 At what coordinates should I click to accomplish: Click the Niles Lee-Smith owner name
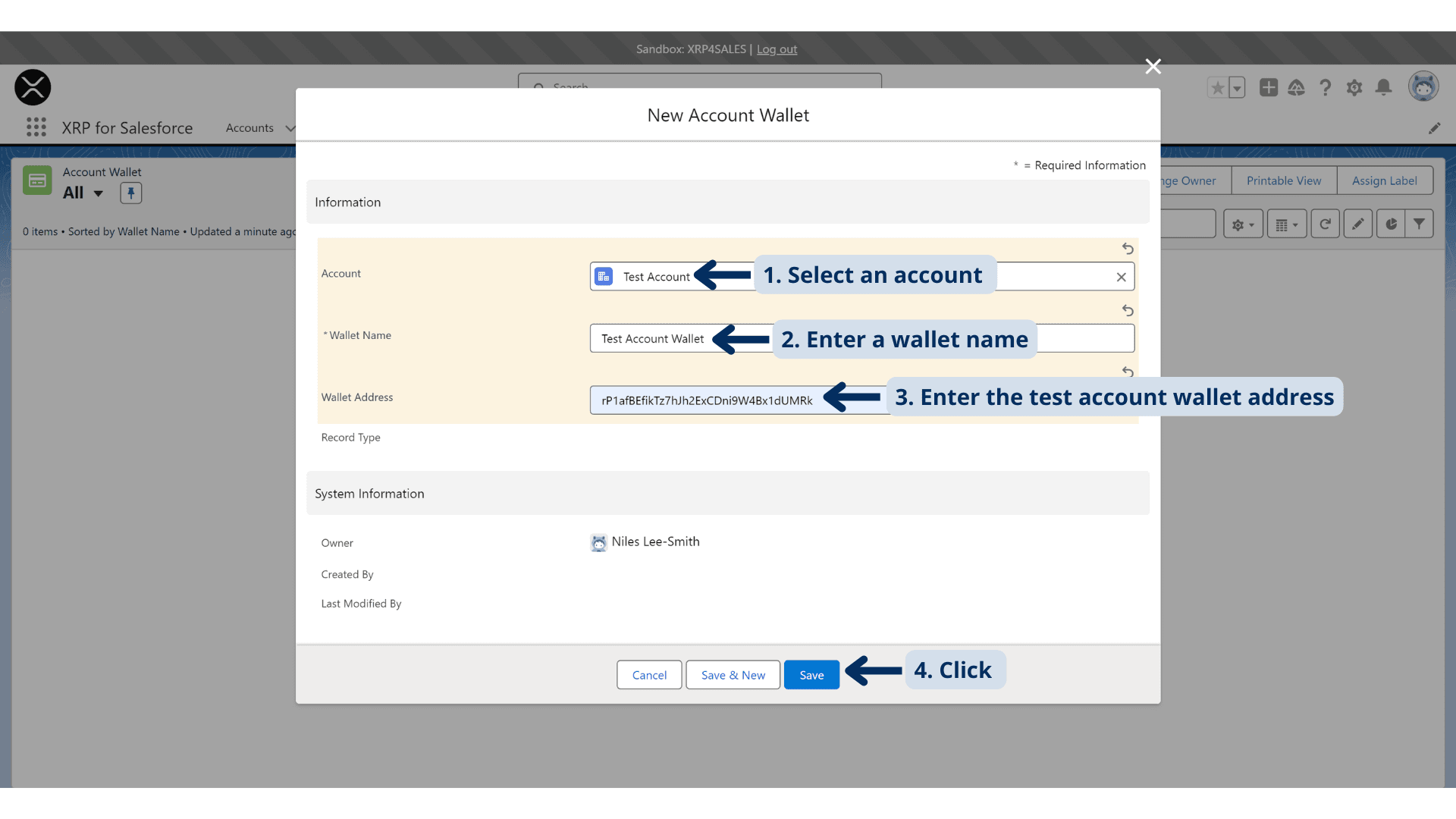(x=655, y=542)
